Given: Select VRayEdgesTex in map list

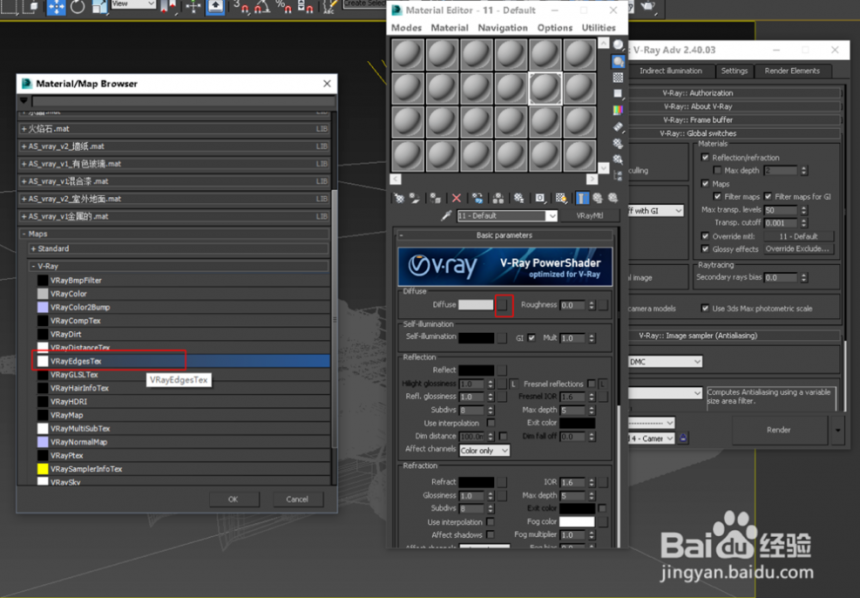Looking at the screenshot, I should [x=182, y=361].
